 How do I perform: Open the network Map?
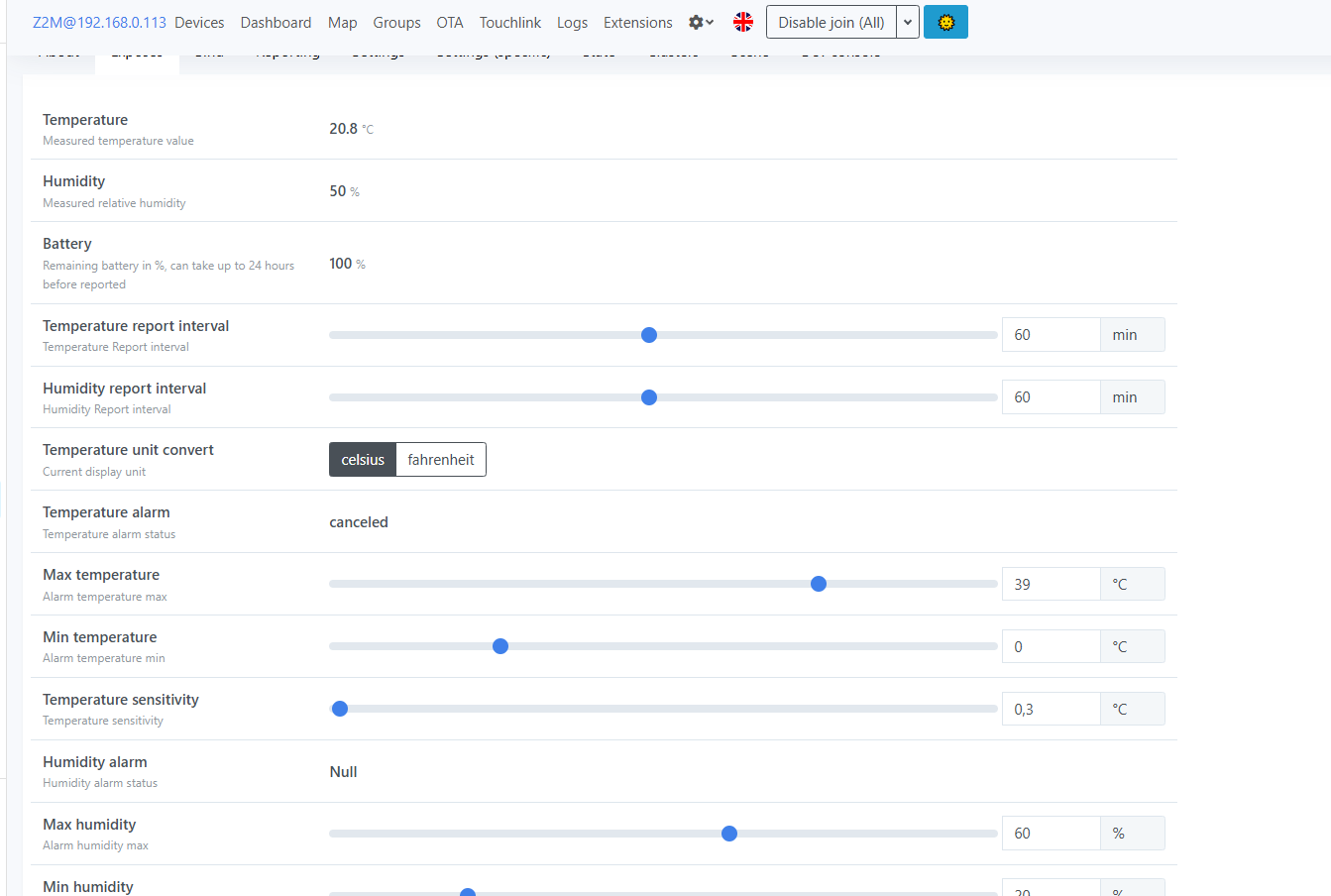pos(342,22)
